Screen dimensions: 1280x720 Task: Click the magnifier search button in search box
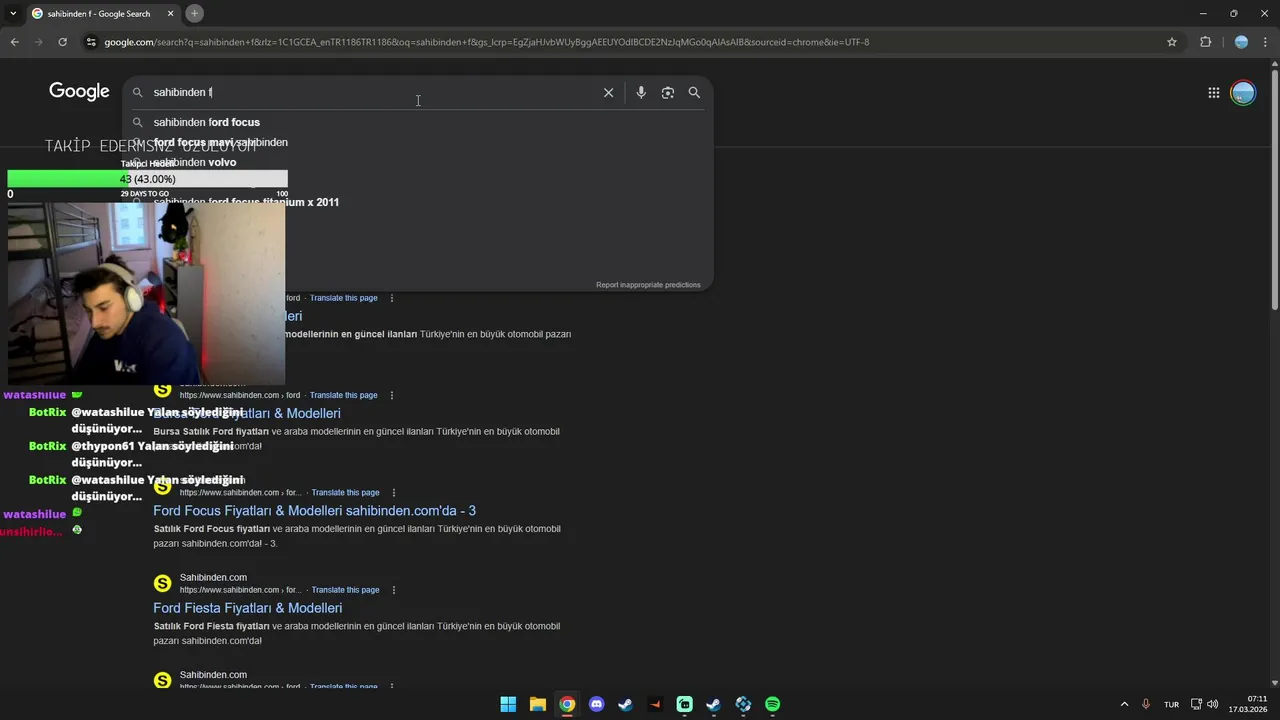694,92
